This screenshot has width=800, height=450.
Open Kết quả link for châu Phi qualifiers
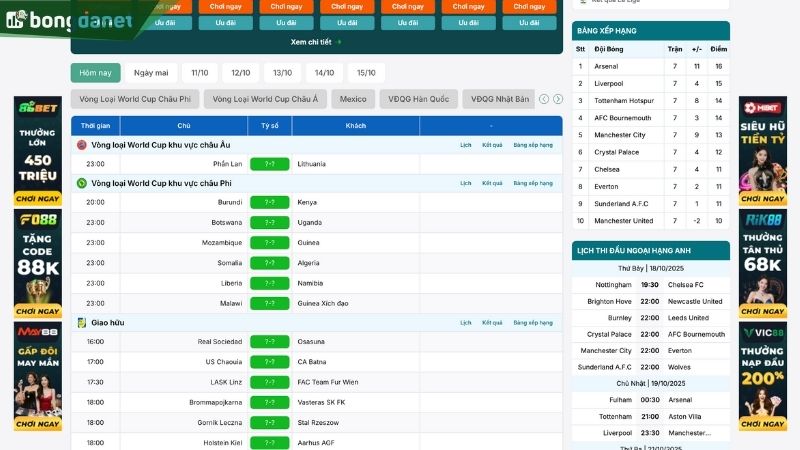(x=492, y=184)
